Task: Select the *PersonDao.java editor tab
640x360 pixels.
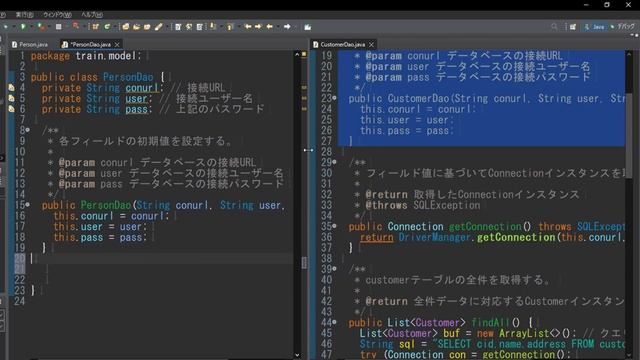Action: (90, 44)
